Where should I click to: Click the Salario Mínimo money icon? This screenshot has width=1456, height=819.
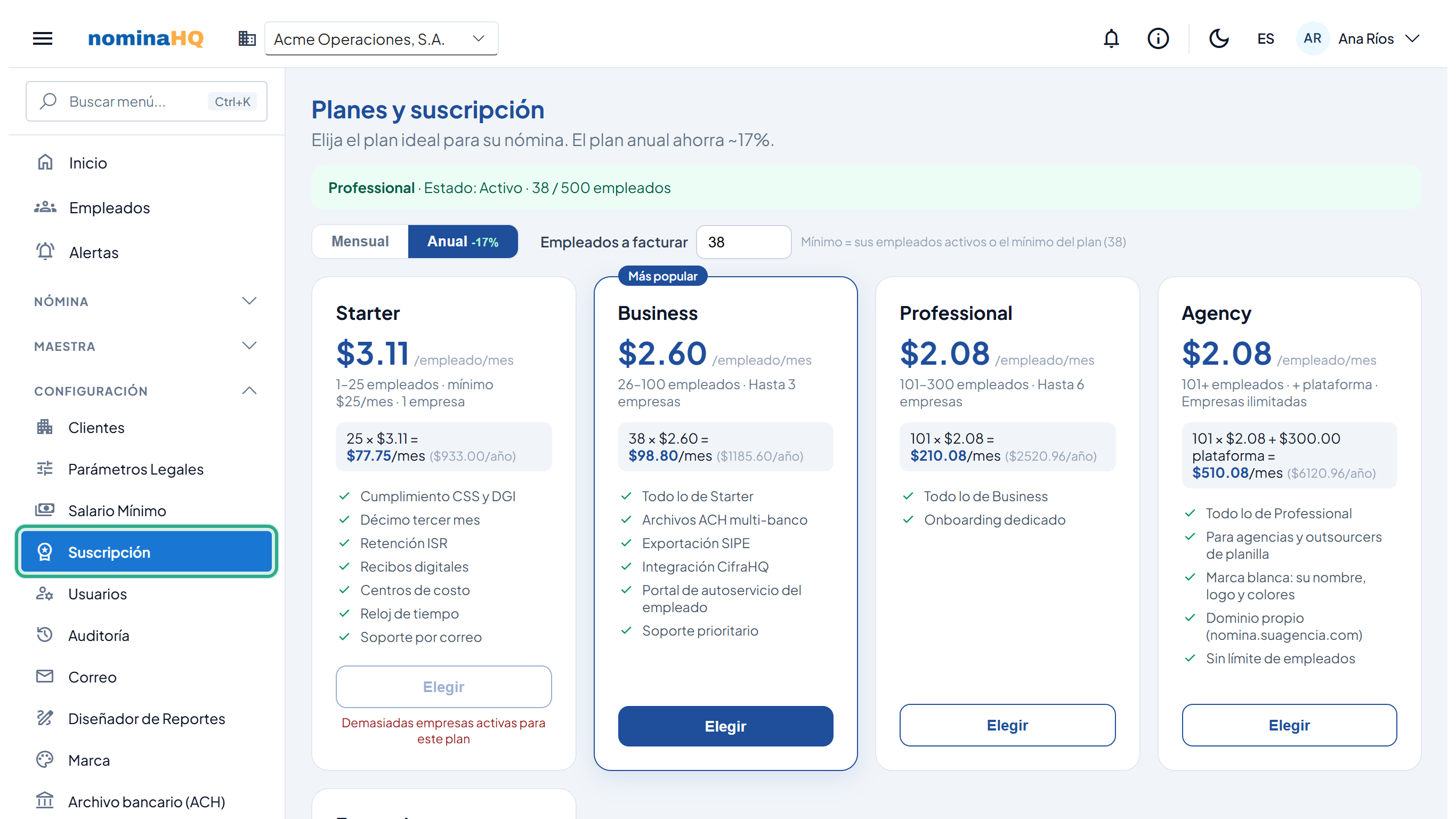(45, 510)
